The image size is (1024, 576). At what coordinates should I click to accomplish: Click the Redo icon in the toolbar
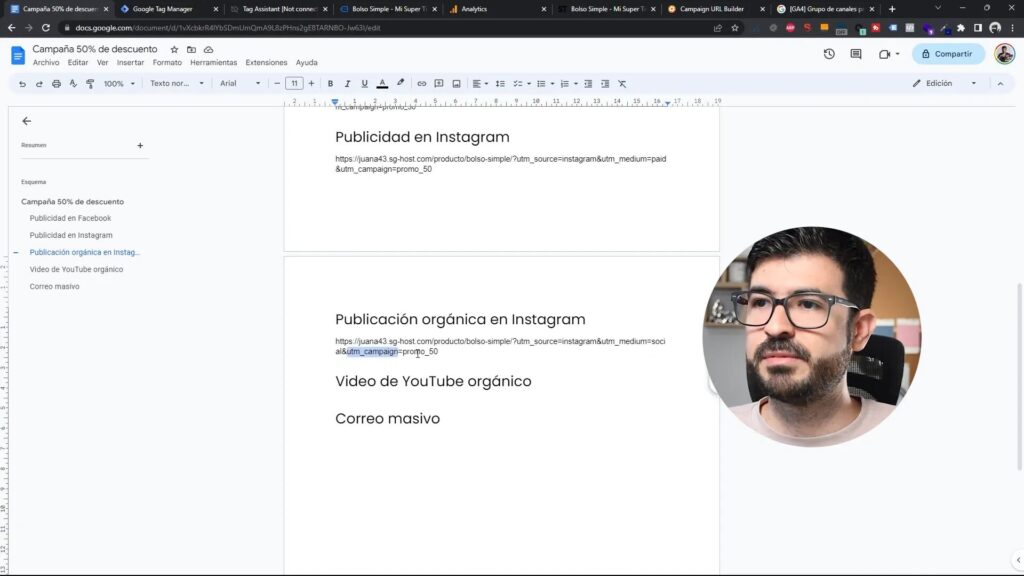point(39,84)
